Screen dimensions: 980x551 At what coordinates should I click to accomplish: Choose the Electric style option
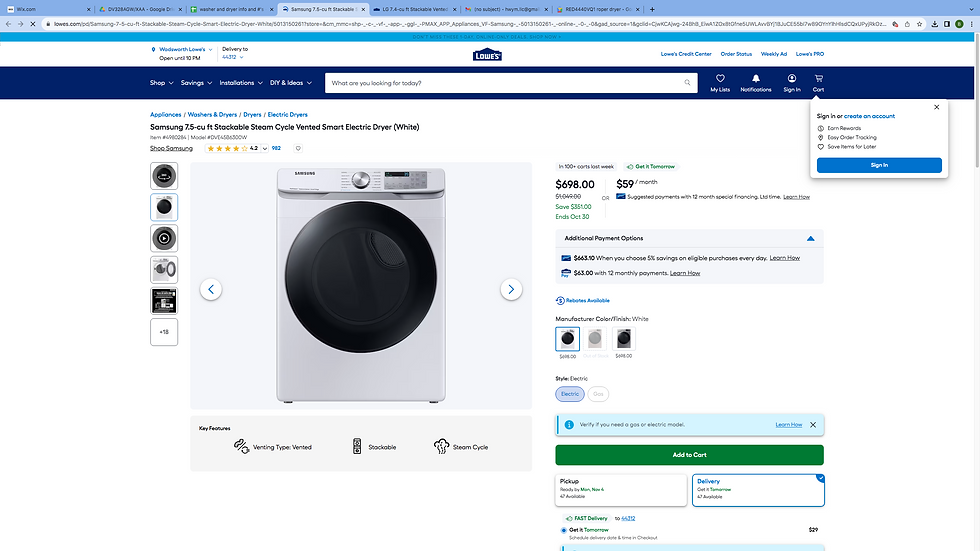tap(570, 394)
